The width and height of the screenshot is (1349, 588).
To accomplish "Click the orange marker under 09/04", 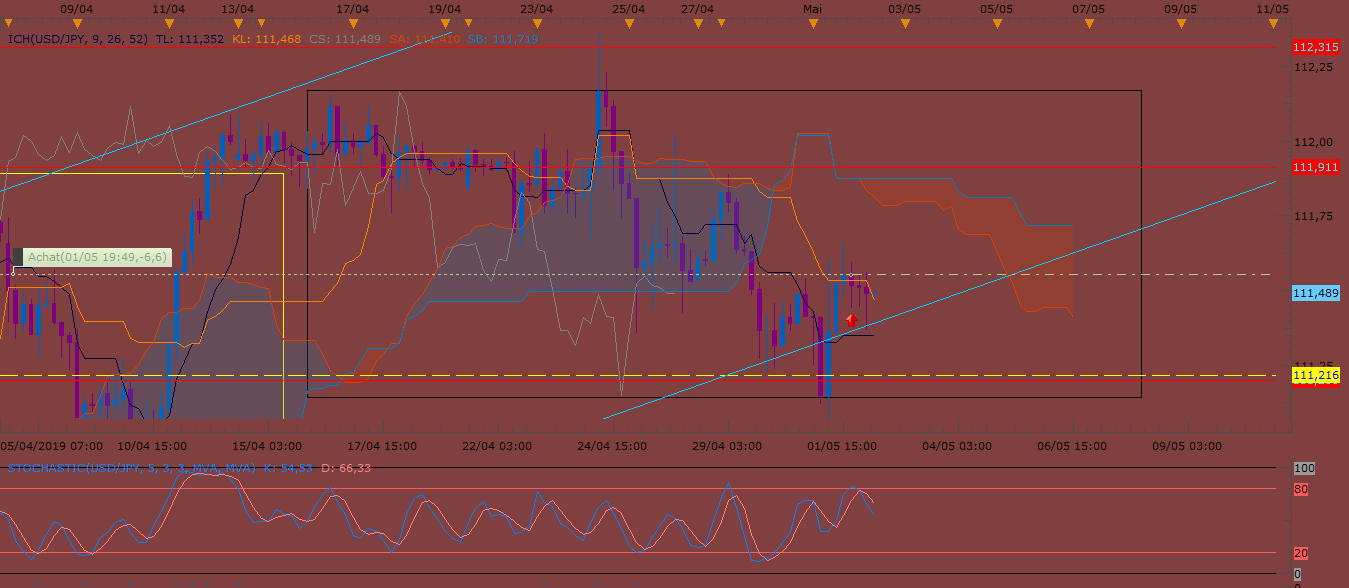I will pyautogui.click(x=77, y=22).
